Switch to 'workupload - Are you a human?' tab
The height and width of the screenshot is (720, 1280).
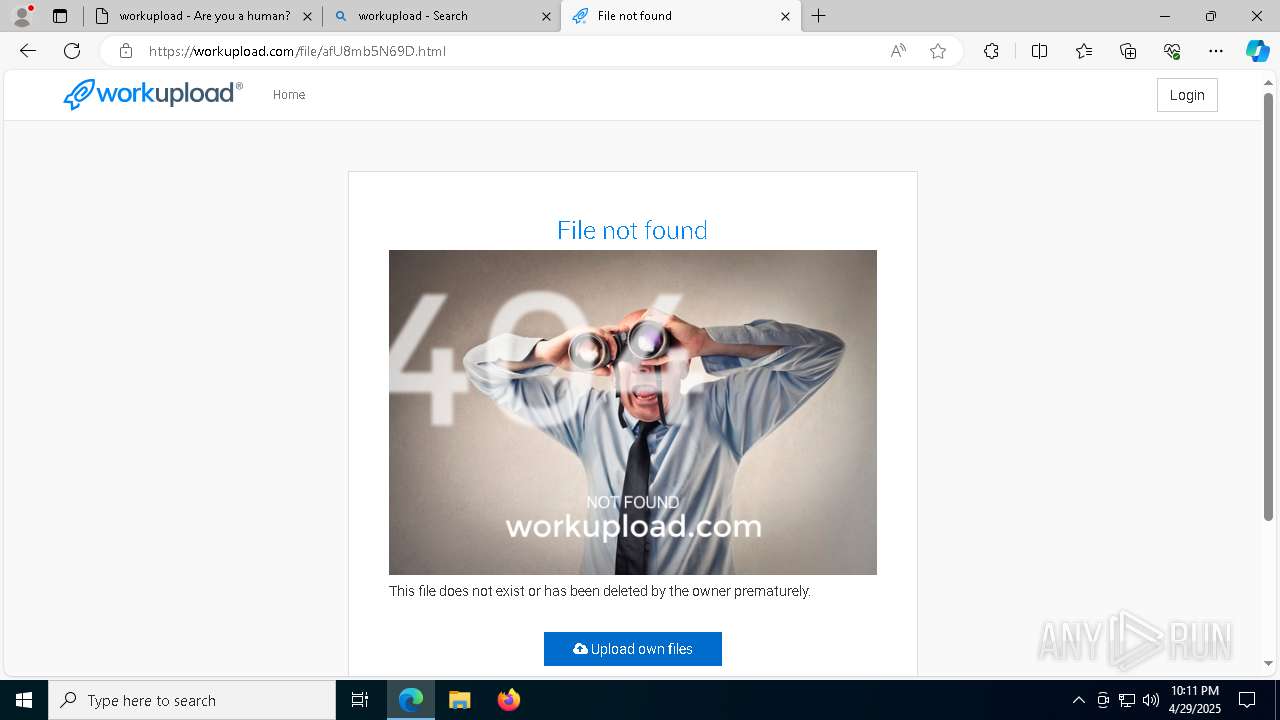(x=205, y=16)
